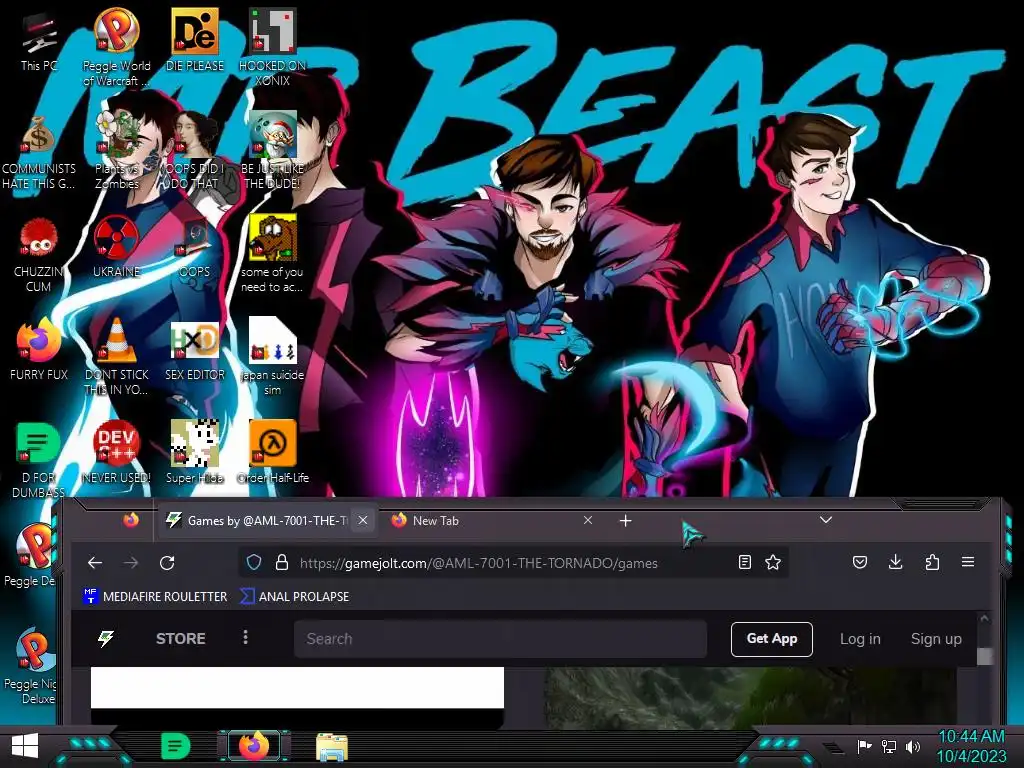Go back in Firefox history

pyautogui.click(x=95, y=562)
